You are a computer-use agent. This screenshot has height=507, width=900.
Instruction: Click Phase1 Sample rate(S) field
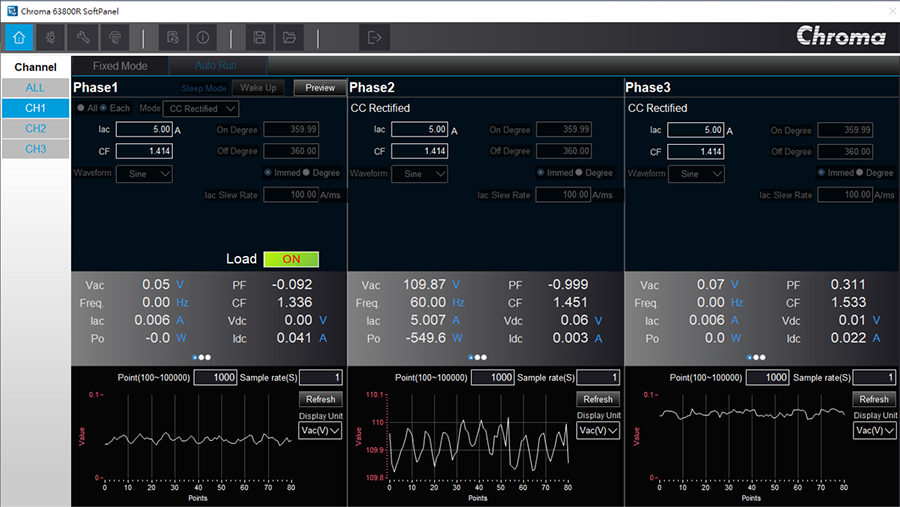point(321,377)
